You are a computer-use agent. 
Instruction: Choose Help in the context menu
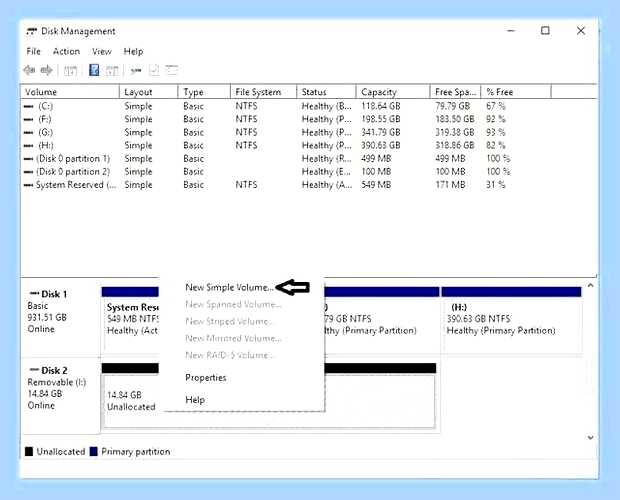pos(195,400)
